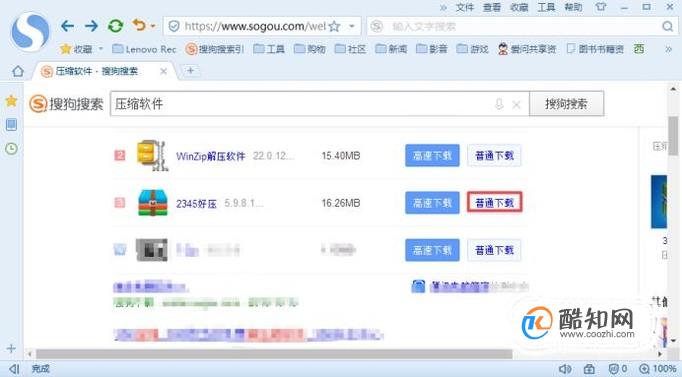
Task: Click the orange undo closed tab icon
Action: [139, 26]
